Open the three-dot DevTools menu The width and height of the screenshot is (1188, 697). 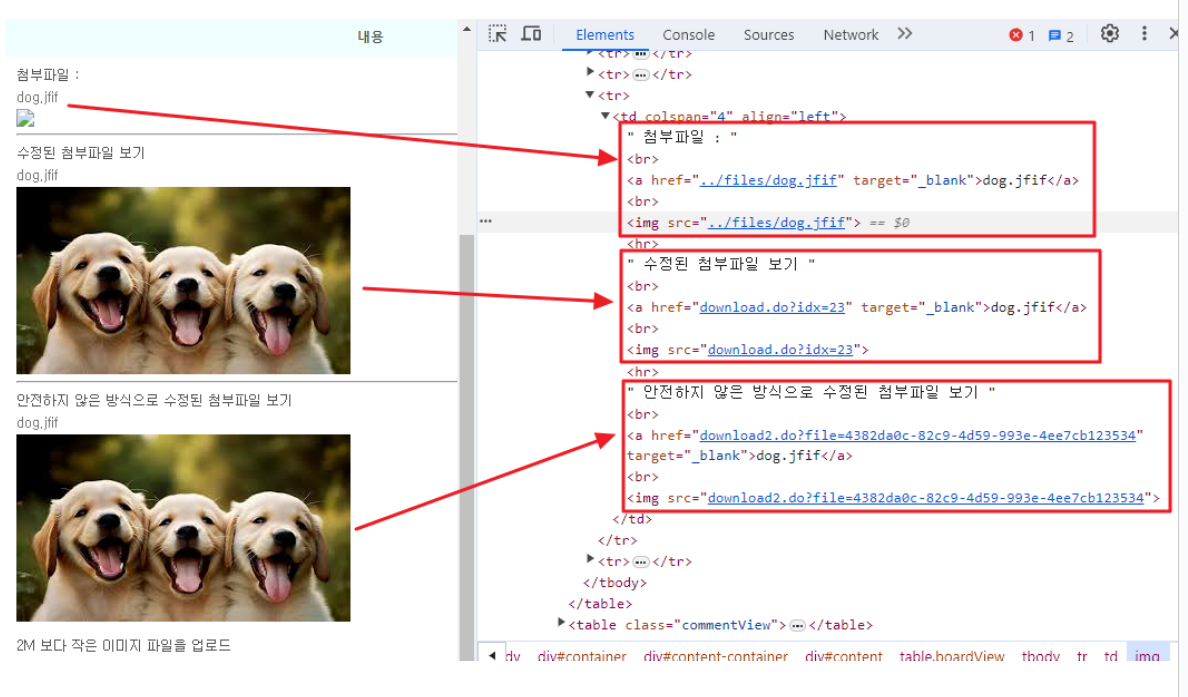pyautogui.click(x=1144, y=34)
